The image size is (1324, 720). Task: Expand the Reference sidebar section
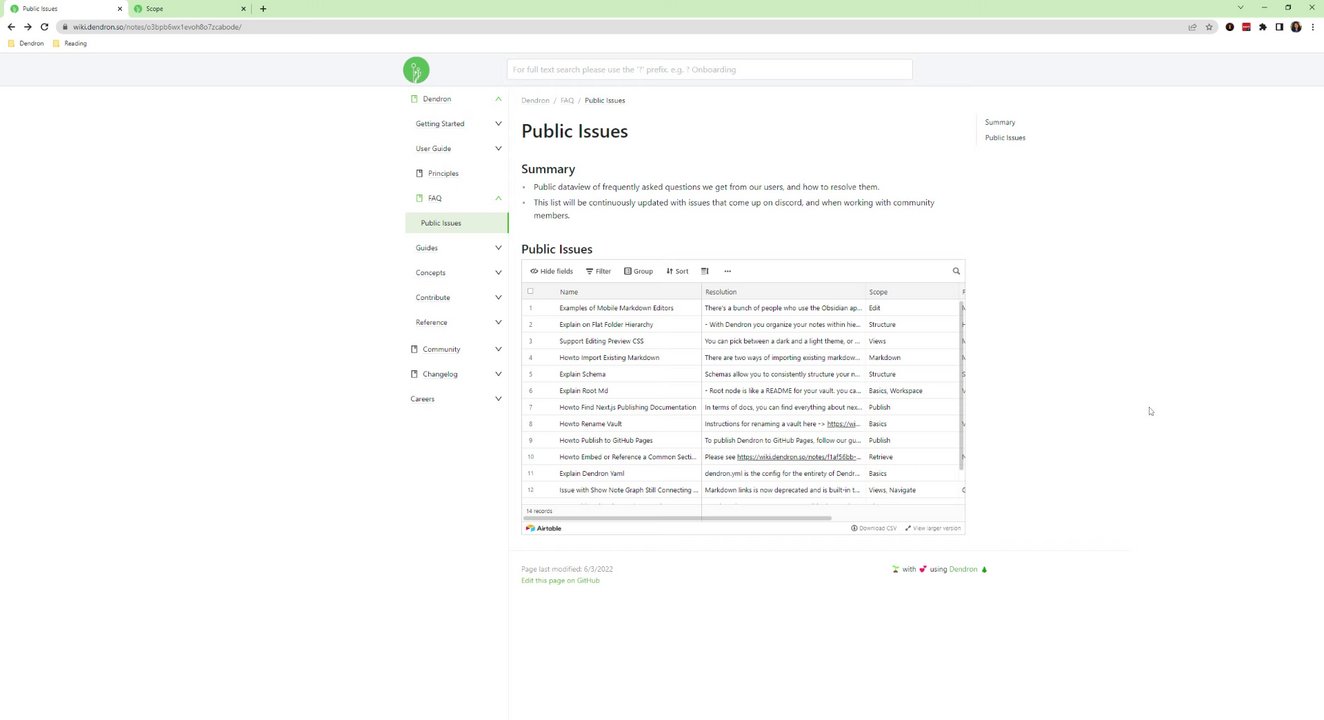coord(498,323)
